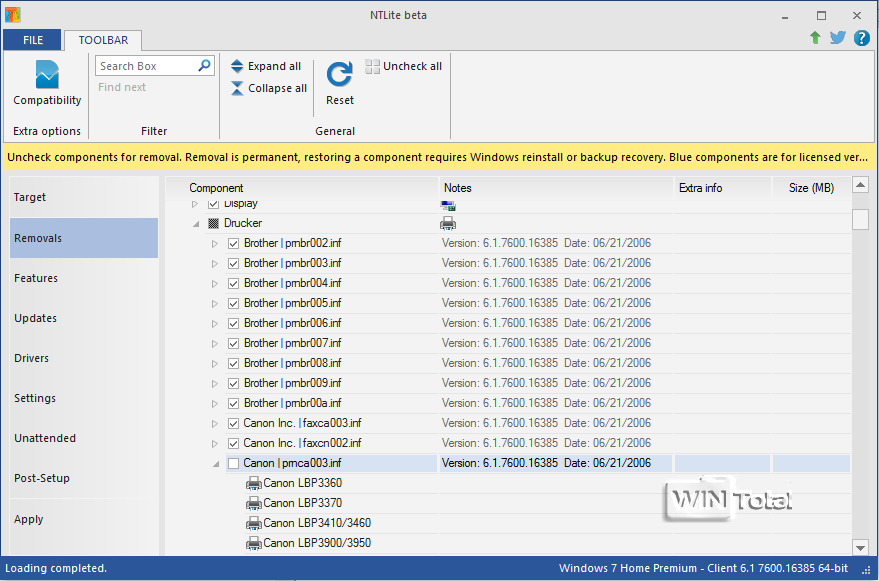Image resolution: width=879 pixels, height=581 pixels.
Task: Click the Uncheck all icon
Action: [373, 66]
